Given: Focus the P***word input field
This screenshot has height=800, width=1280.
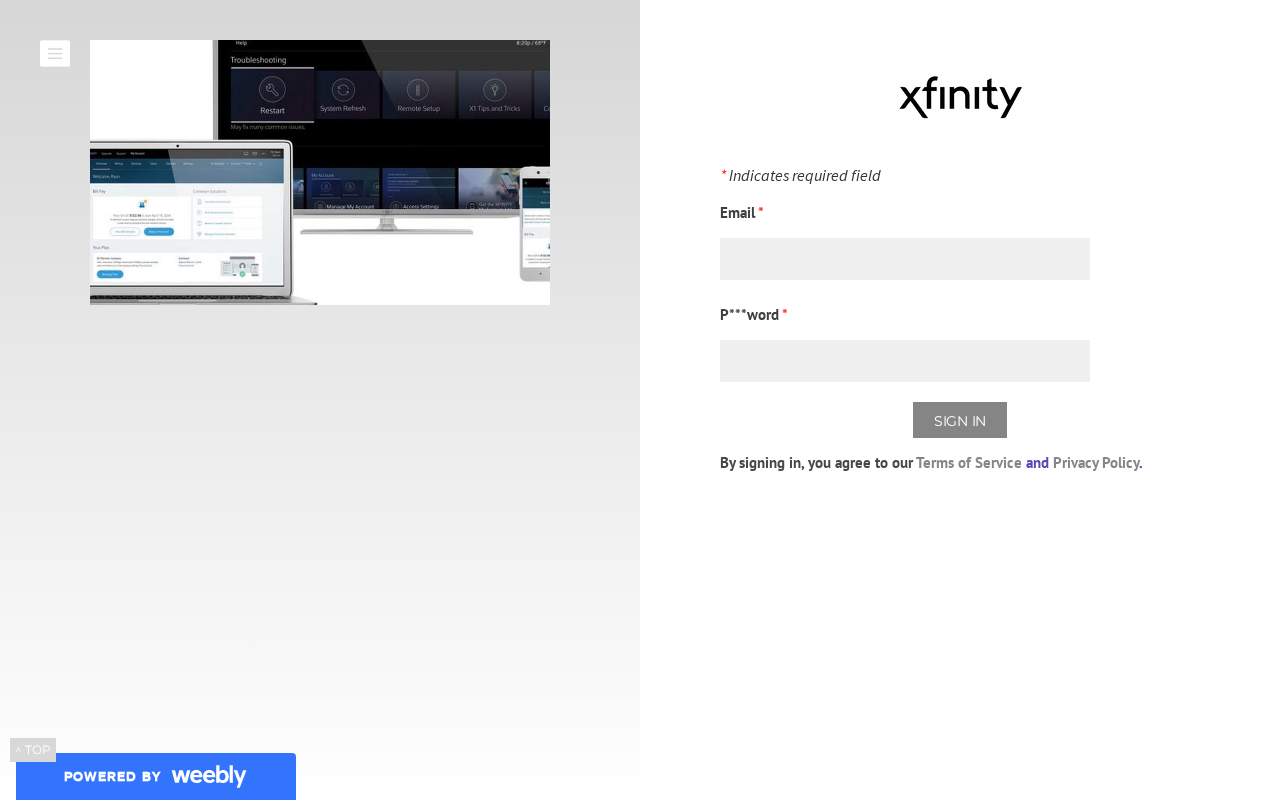Looking at the screenshot, I should tap(905, 361).
